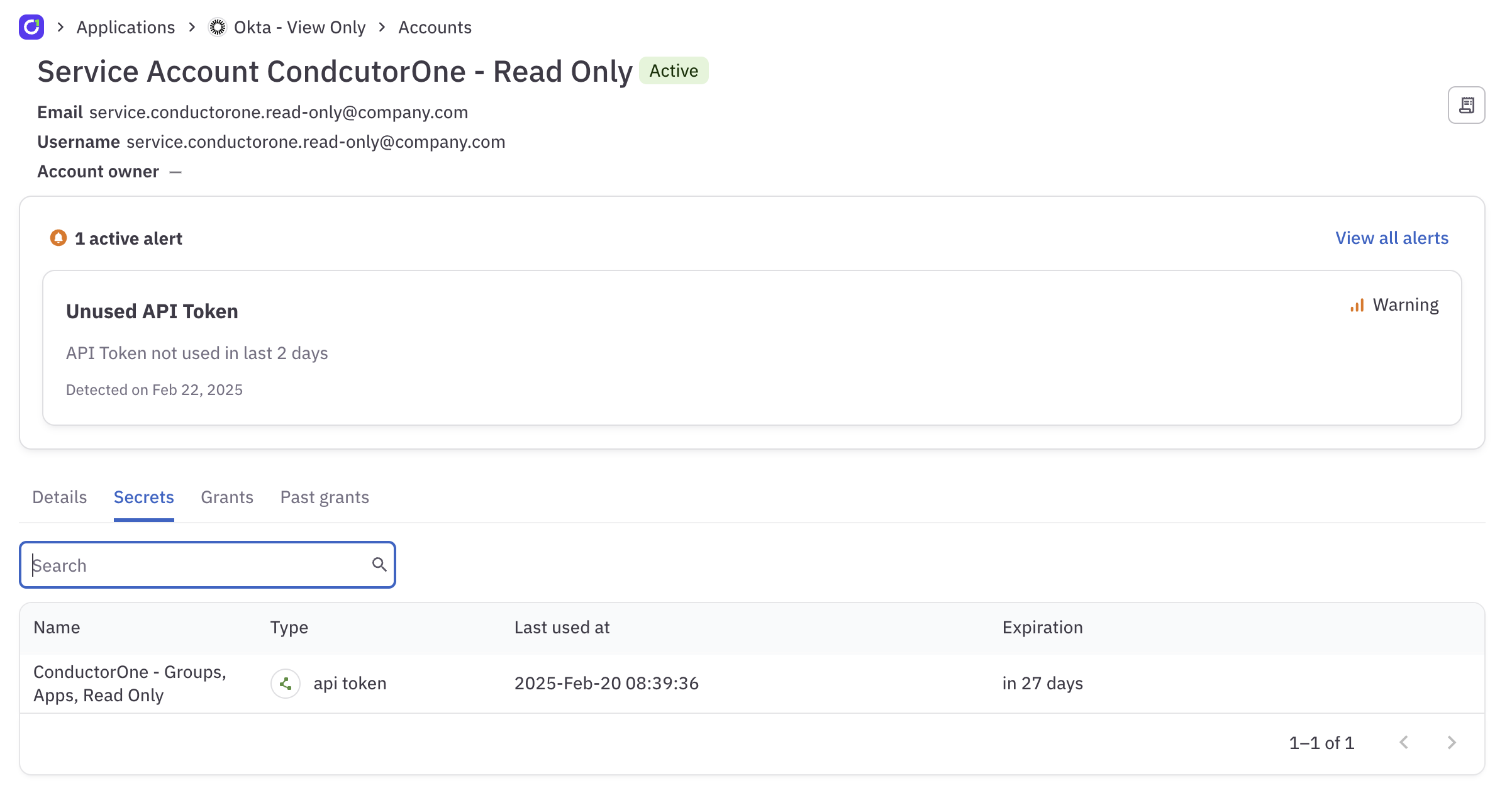Click inside the Search field
This screenshot has height=800, width=1512.
[189, 564]
